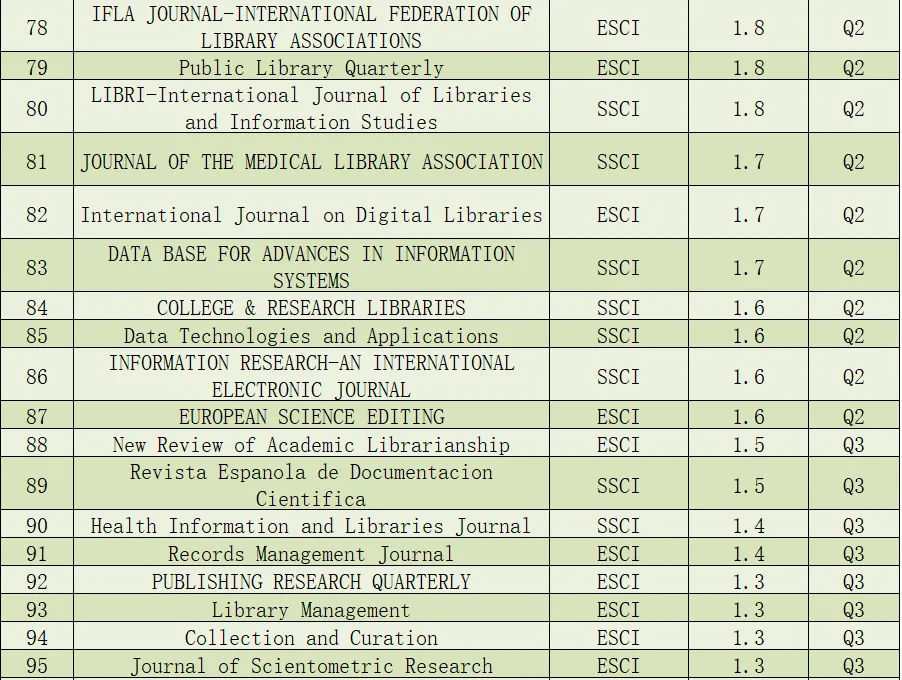Click Q2 in Public Library Quarterly row
This screenshot has width=902, height=680.
854,68
